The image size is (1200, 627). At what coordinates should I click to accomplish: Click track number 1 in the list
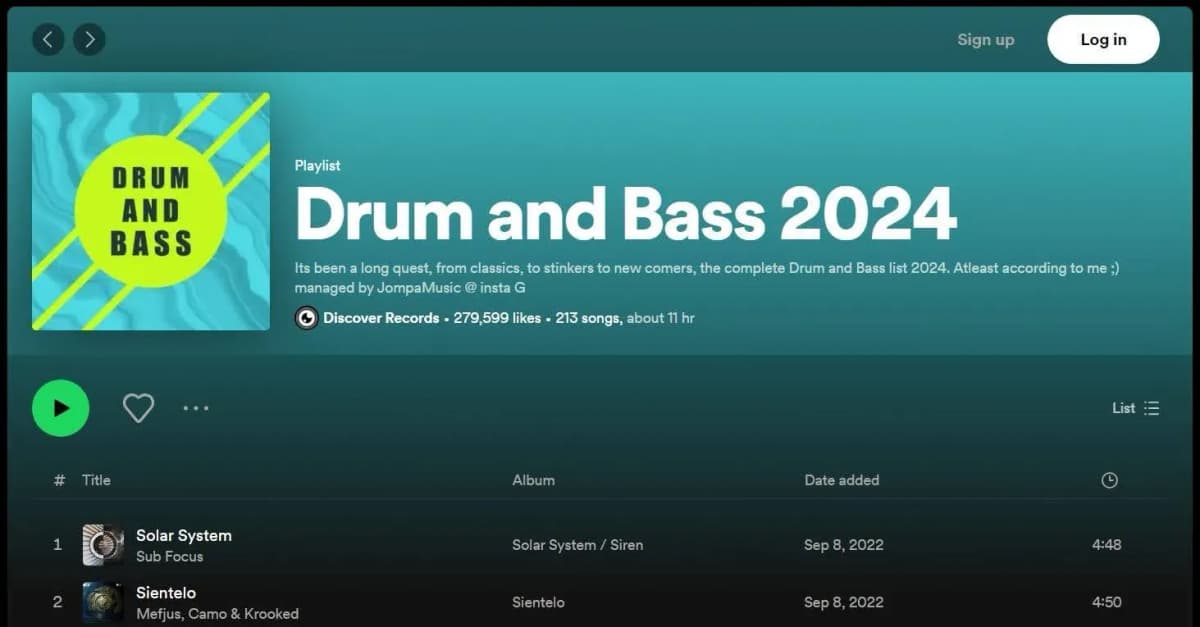click(57, 545)
